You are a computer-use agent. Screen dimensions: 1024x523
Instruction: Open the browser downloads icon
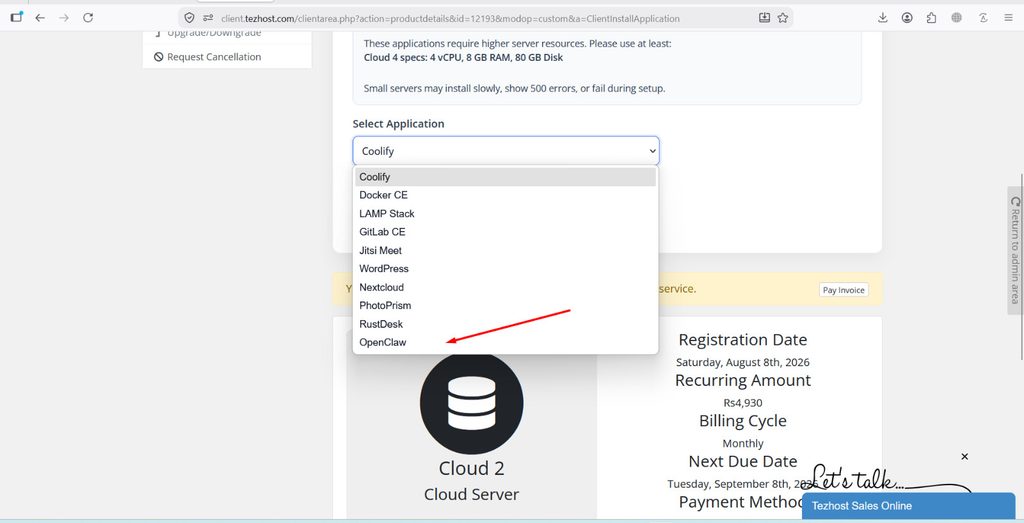[x=882, y=18]
